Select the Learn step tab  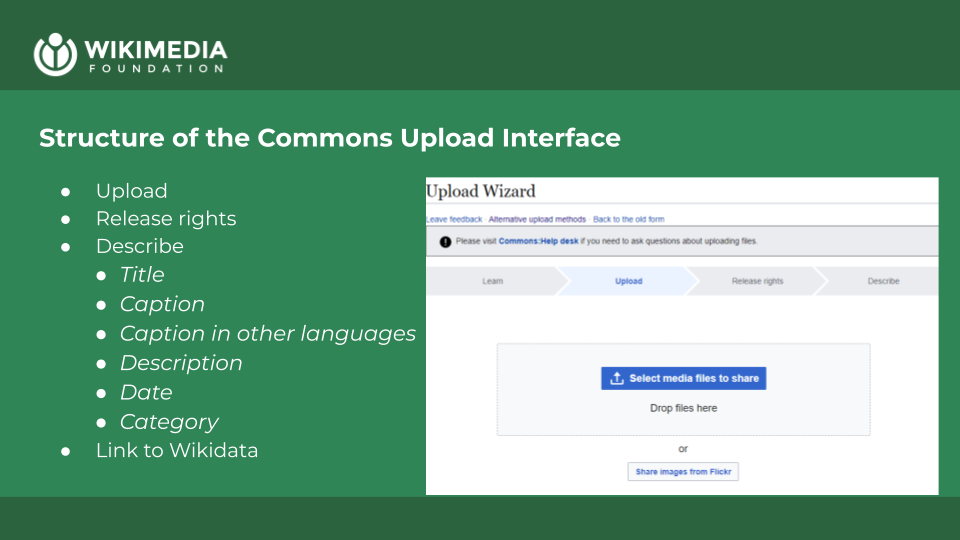tap(492, 281)
